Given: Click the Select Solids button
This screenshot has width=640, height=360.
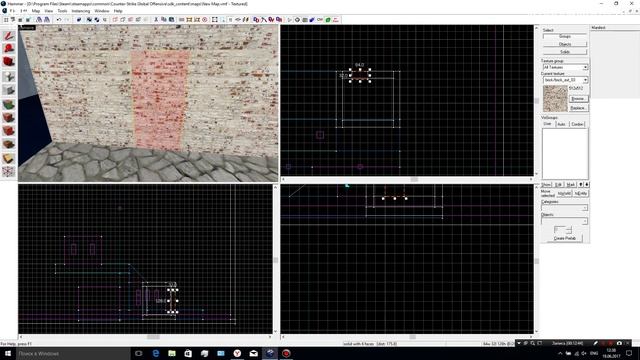Looking at the screenshot, I should [565, 52].
